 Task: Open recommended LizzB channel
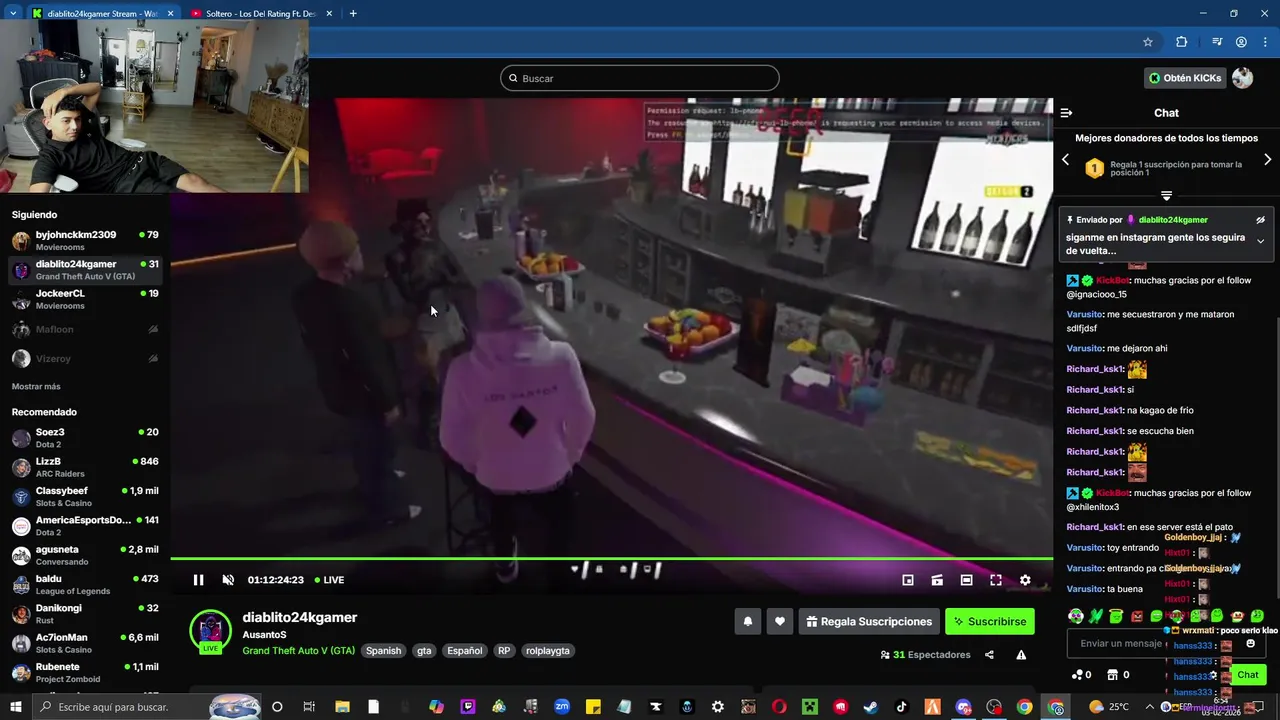[85, 467]
